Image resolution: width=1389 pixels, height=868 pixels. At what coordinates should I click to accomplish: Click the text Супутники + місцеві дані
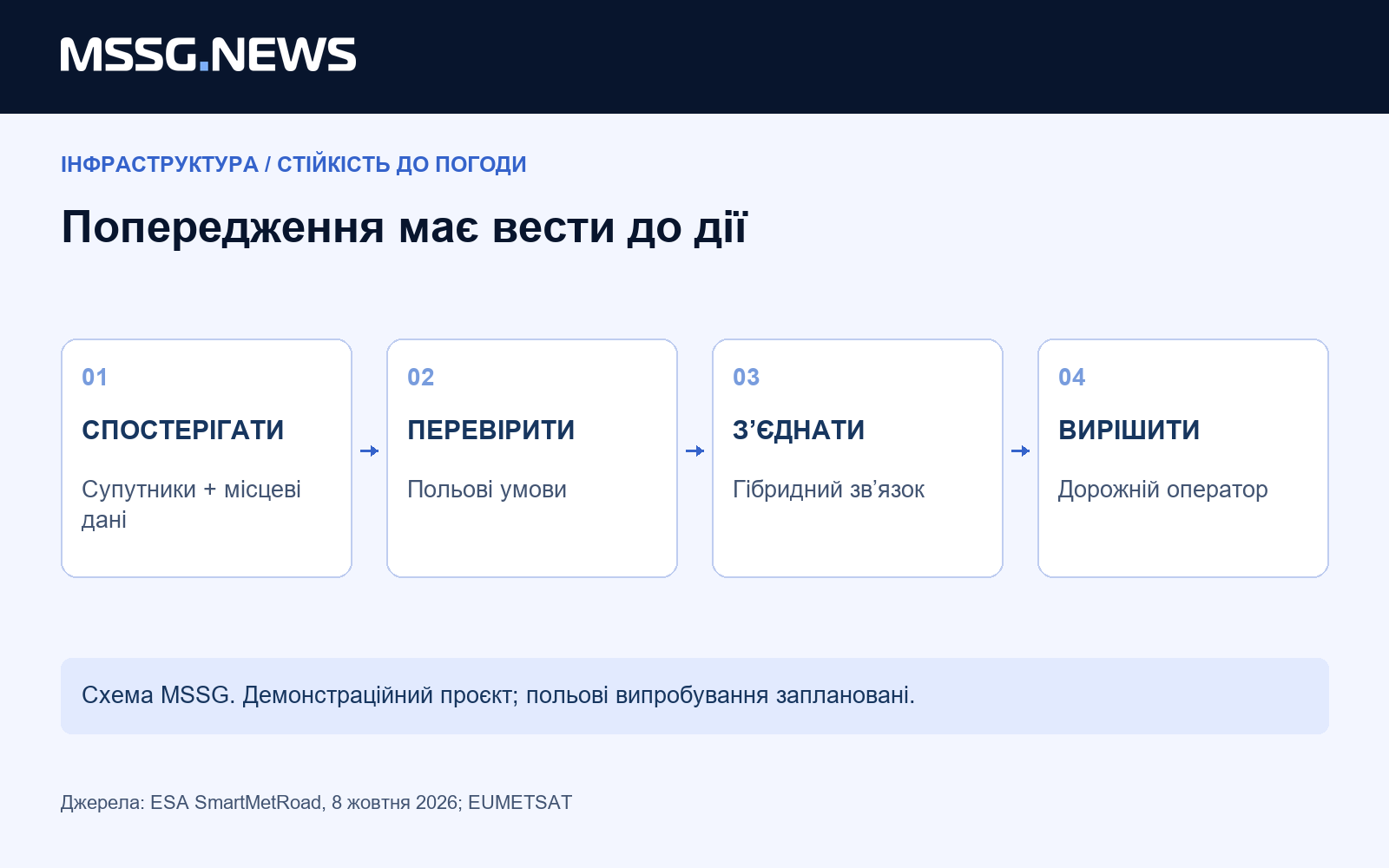click(x=191, y=504)
